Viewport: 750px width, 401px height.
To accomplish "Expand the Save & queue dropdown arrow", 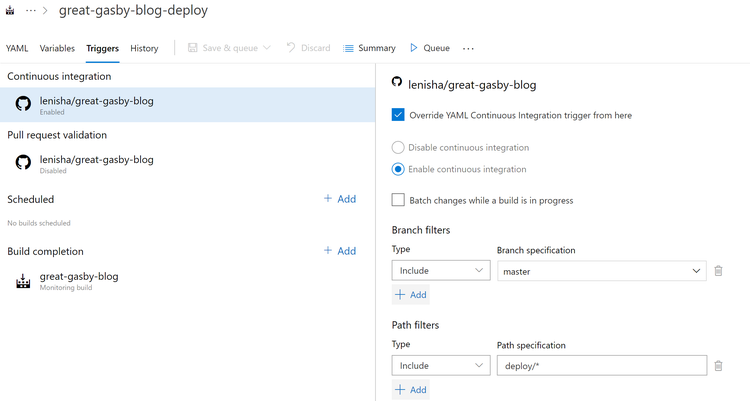I will click(x=267, y=48).
